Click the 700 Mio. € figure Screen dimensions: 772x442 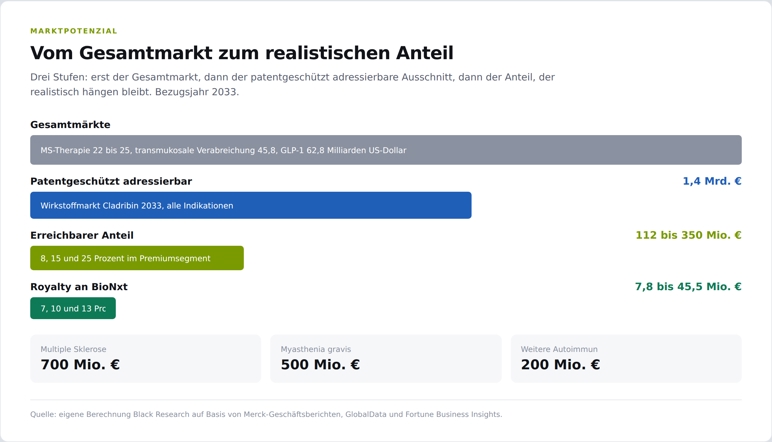point(80,365)
